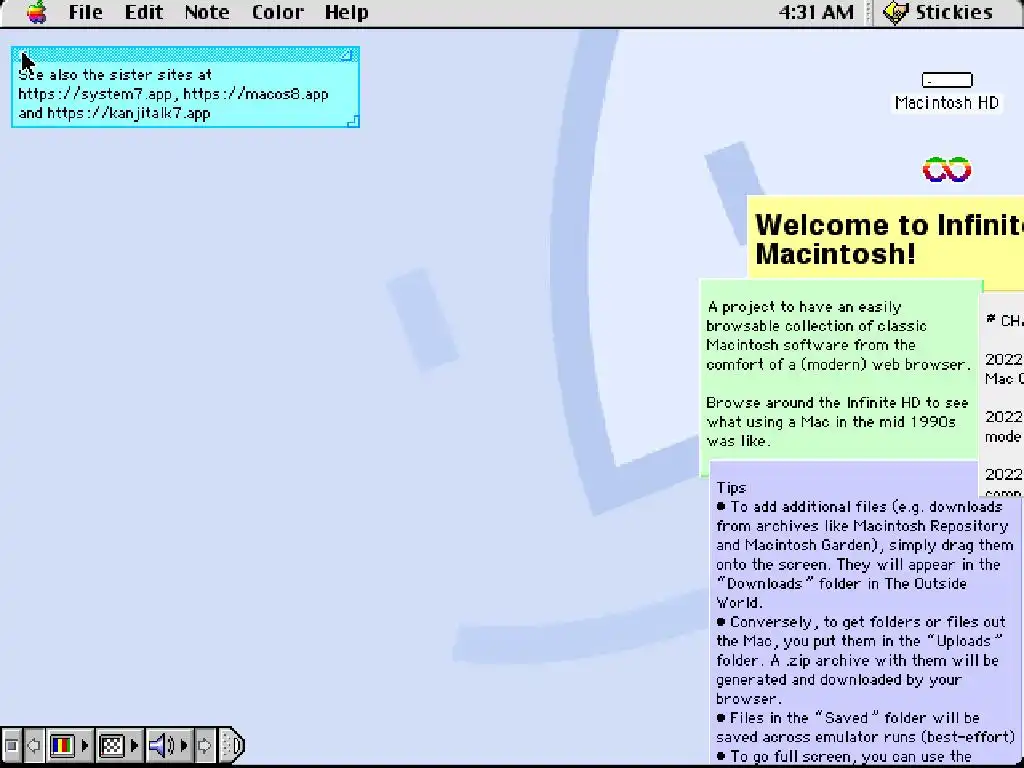Screen dimensions: 1024x768
Task: Click the blue sticky note's zoom box
Action: click(347, 56)
